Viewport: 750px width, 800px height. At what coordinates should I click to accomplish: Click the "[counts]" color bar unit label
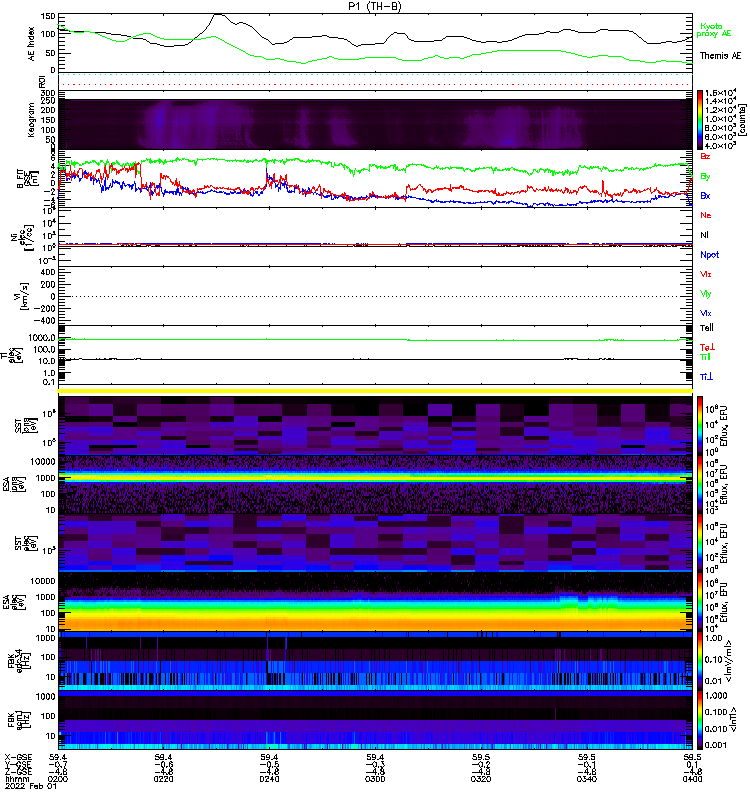[x=743, y=120]
